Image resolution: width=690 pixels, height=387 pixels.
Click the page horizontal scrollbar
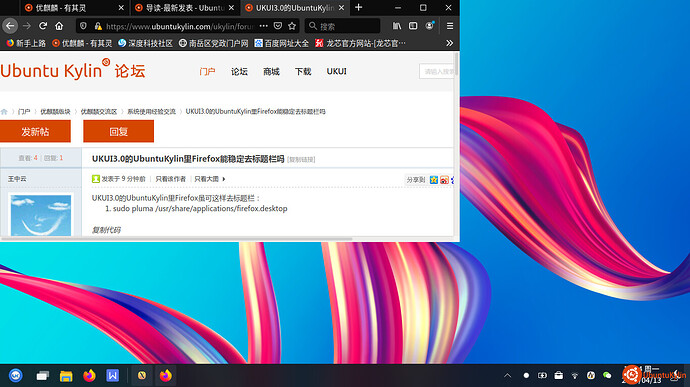[176, 239]
